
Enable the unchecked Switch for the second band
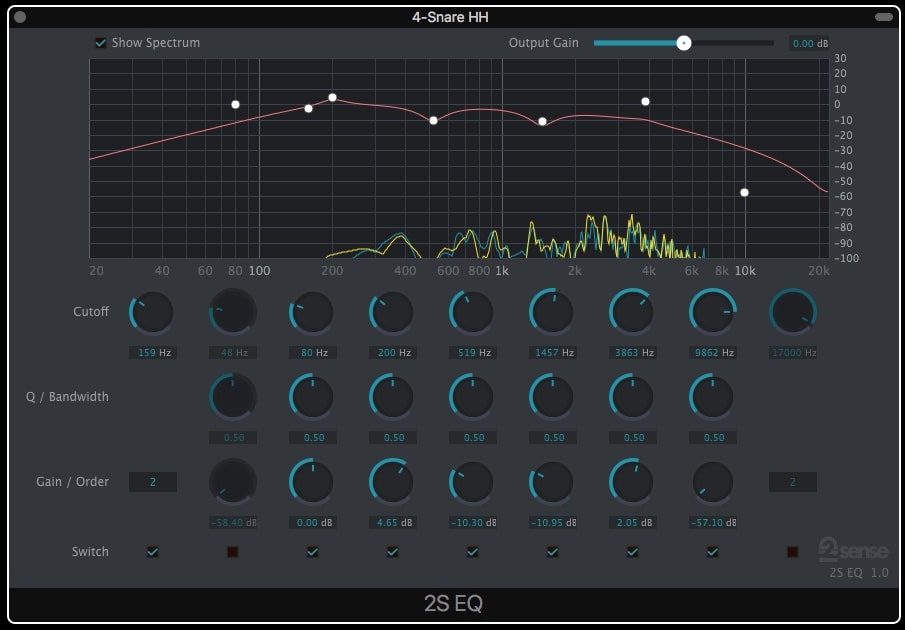point(232,551)
